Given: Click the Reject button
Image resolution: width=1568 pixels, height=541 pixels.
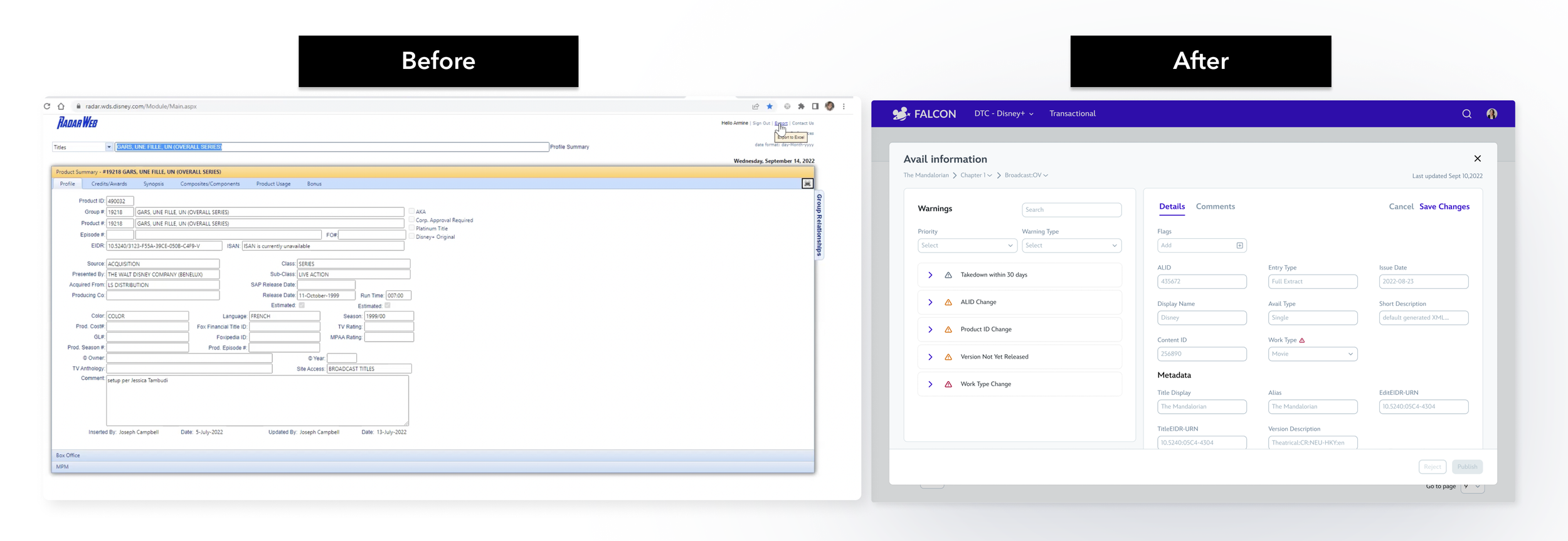Looking at the screenshot, I should pos(1433,467).
